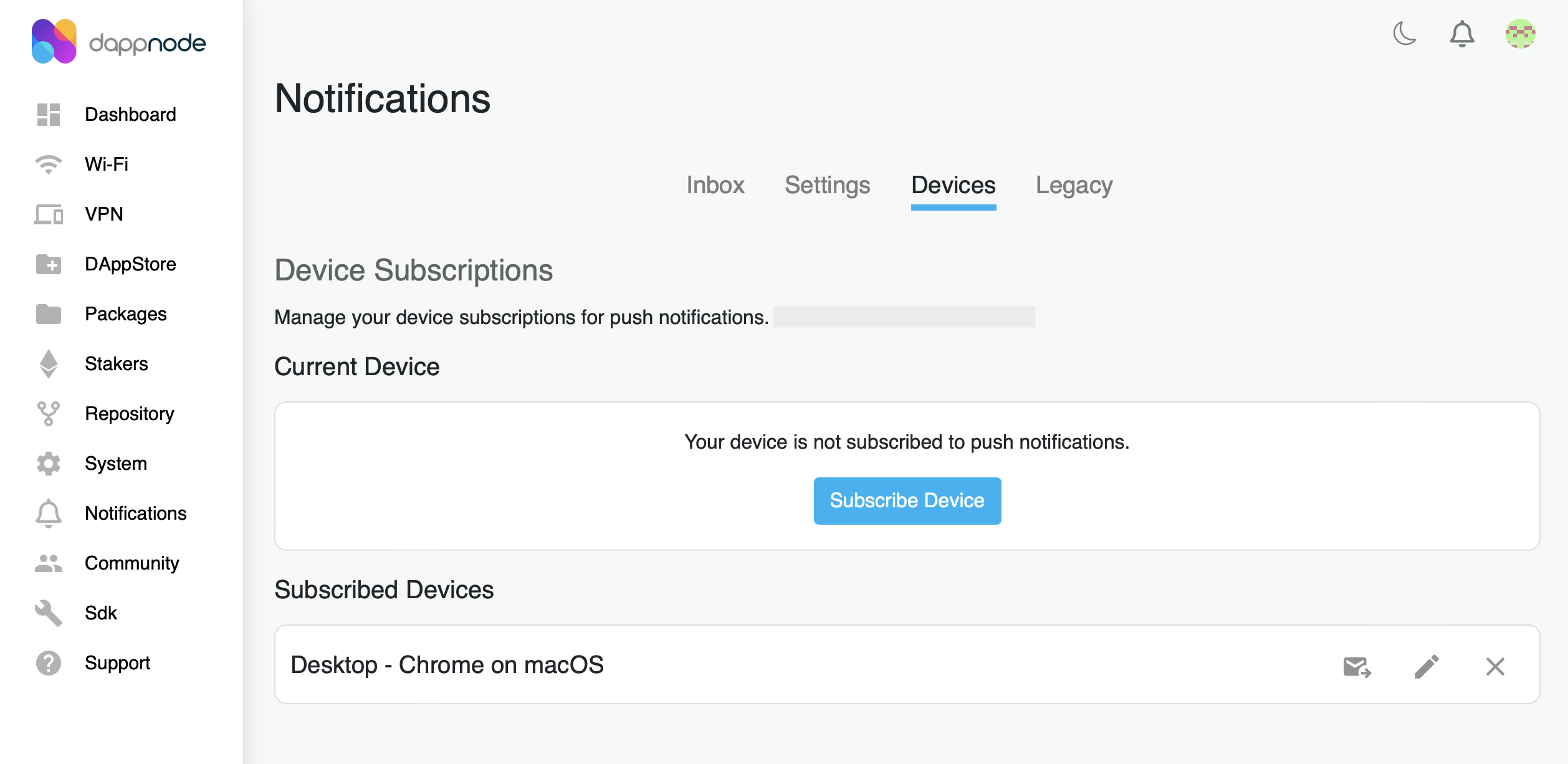Open VPN settings via sidebar icon
The width and height of the screenshot is (1568, 764).
(x=49, y=214)
